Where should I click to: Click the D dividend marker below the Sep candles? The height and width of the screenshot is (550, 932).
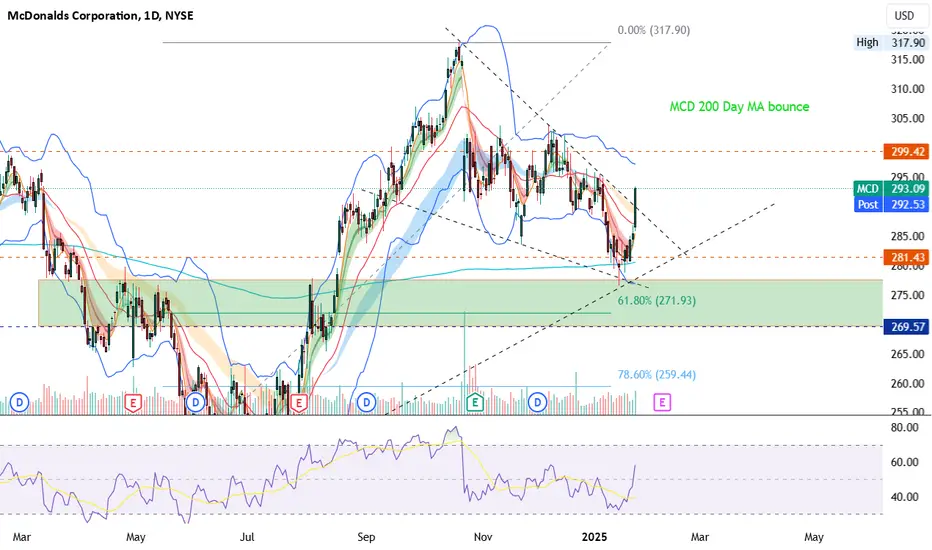click(367, 403)
